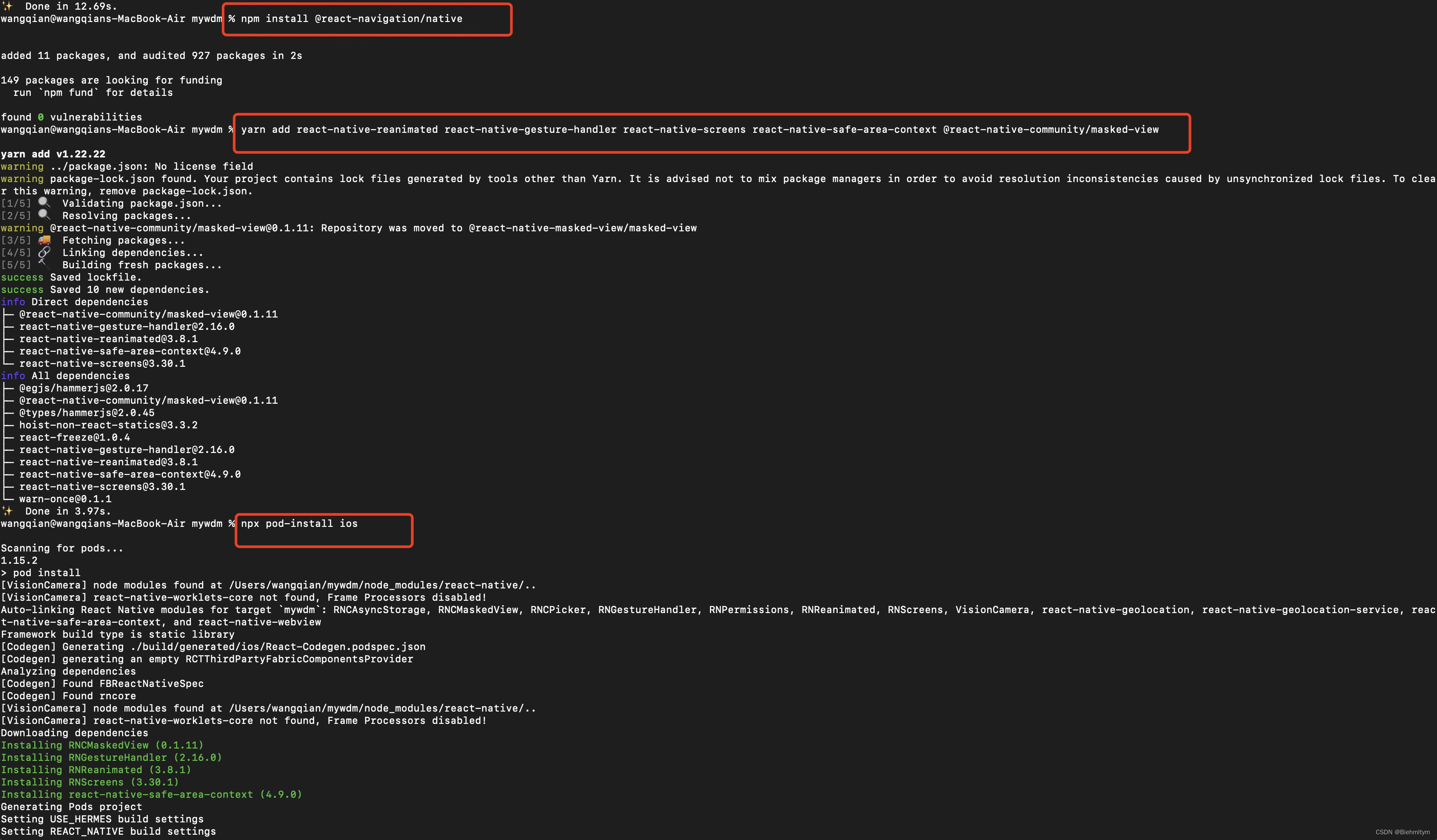Click 'Downloading dependencies' line

[75, 733]
